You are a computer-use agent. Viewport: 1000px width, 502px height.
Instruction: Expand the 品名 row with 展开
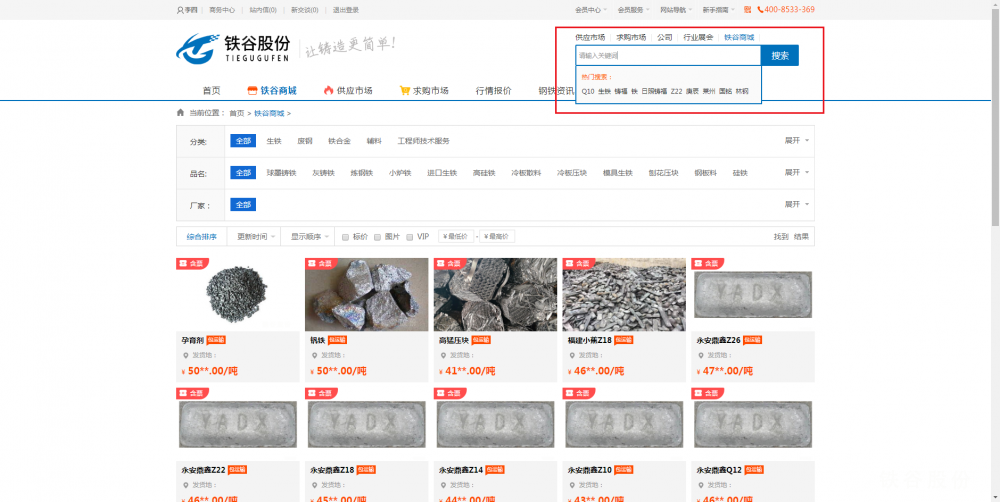coord(796,173)
